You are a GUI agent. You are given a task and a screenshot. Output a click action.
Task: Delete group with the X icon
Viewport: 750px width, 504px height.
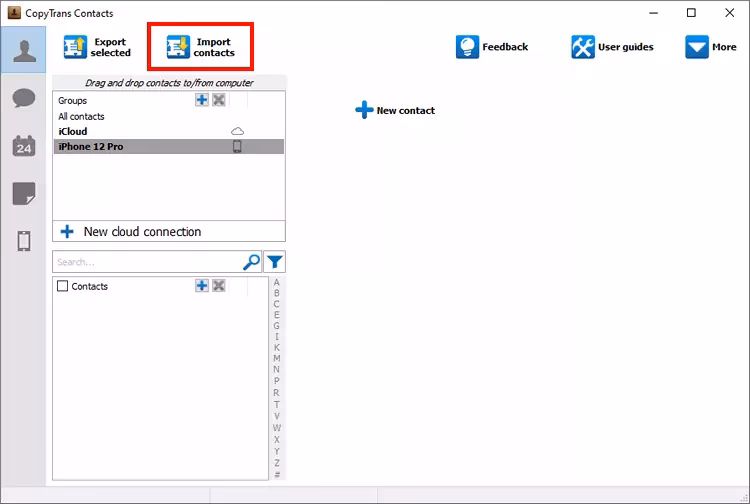pos(218,100)
